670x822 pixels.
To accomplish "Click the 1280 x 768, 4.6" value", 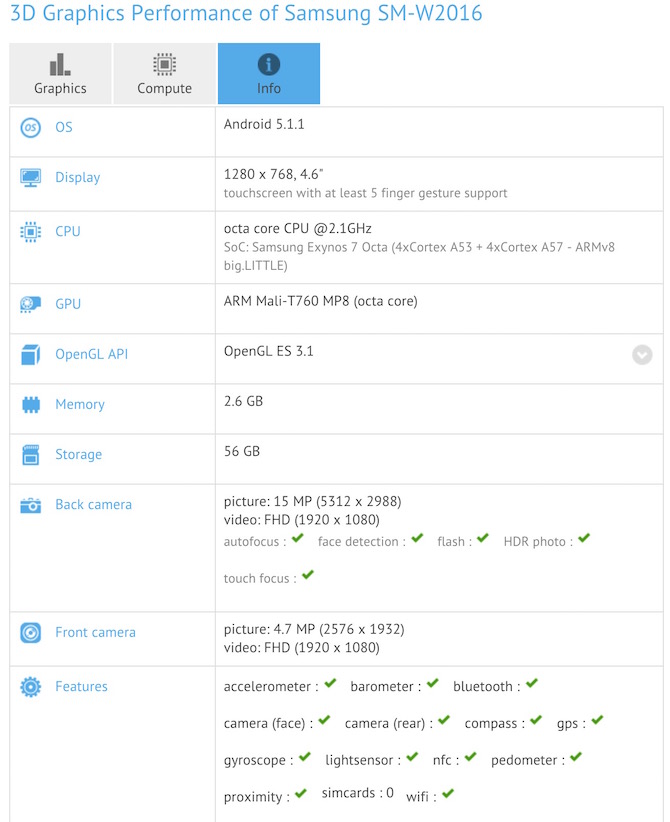I will tap(274, 174).
